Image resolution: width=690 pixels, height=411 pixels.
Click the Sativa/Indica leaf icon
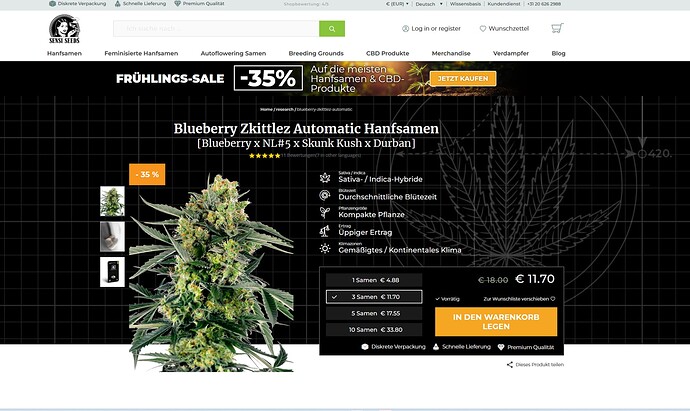coord(325,177)
